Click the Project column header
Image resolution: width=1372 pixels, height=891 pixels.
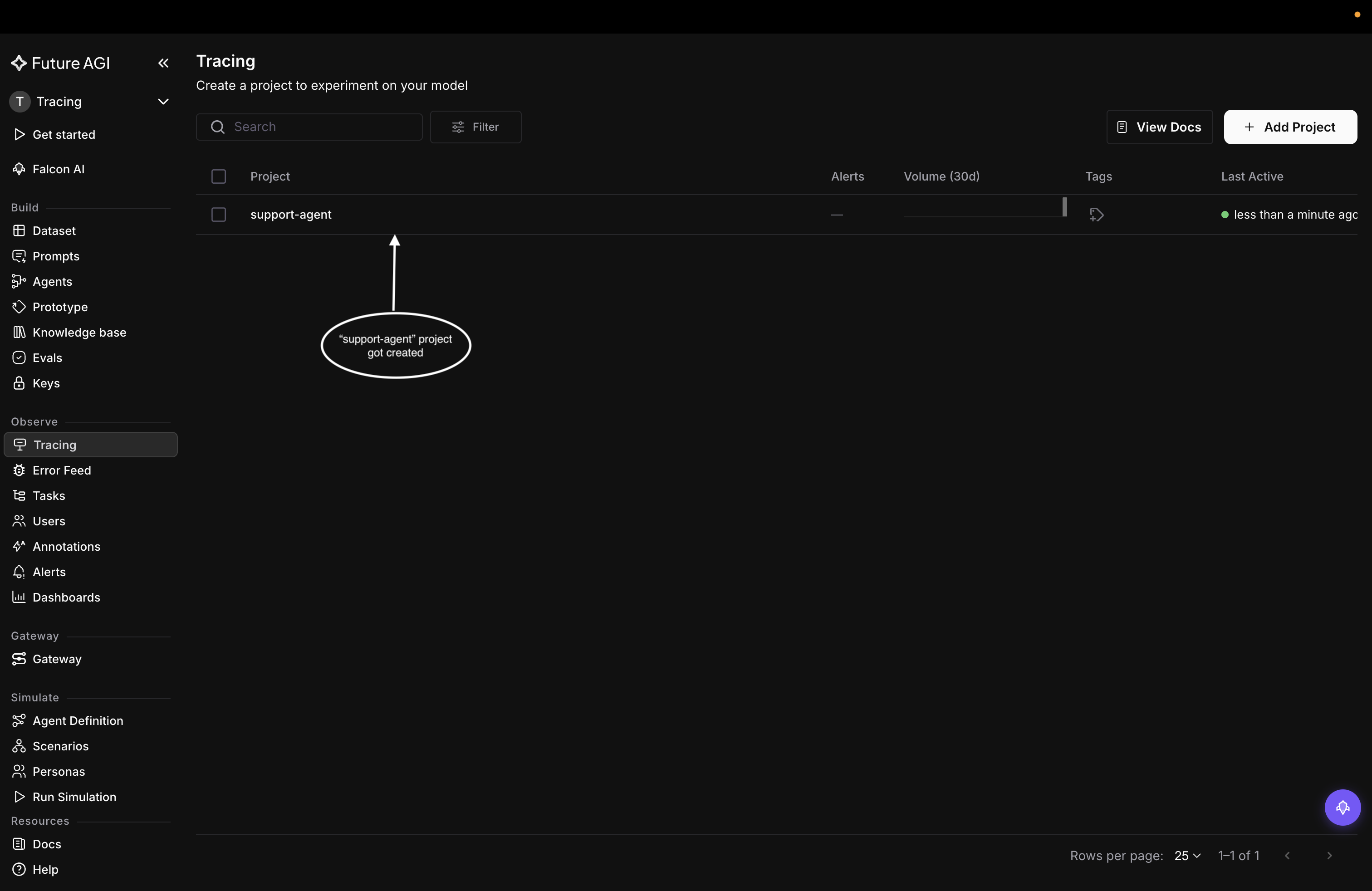[270, 176]
